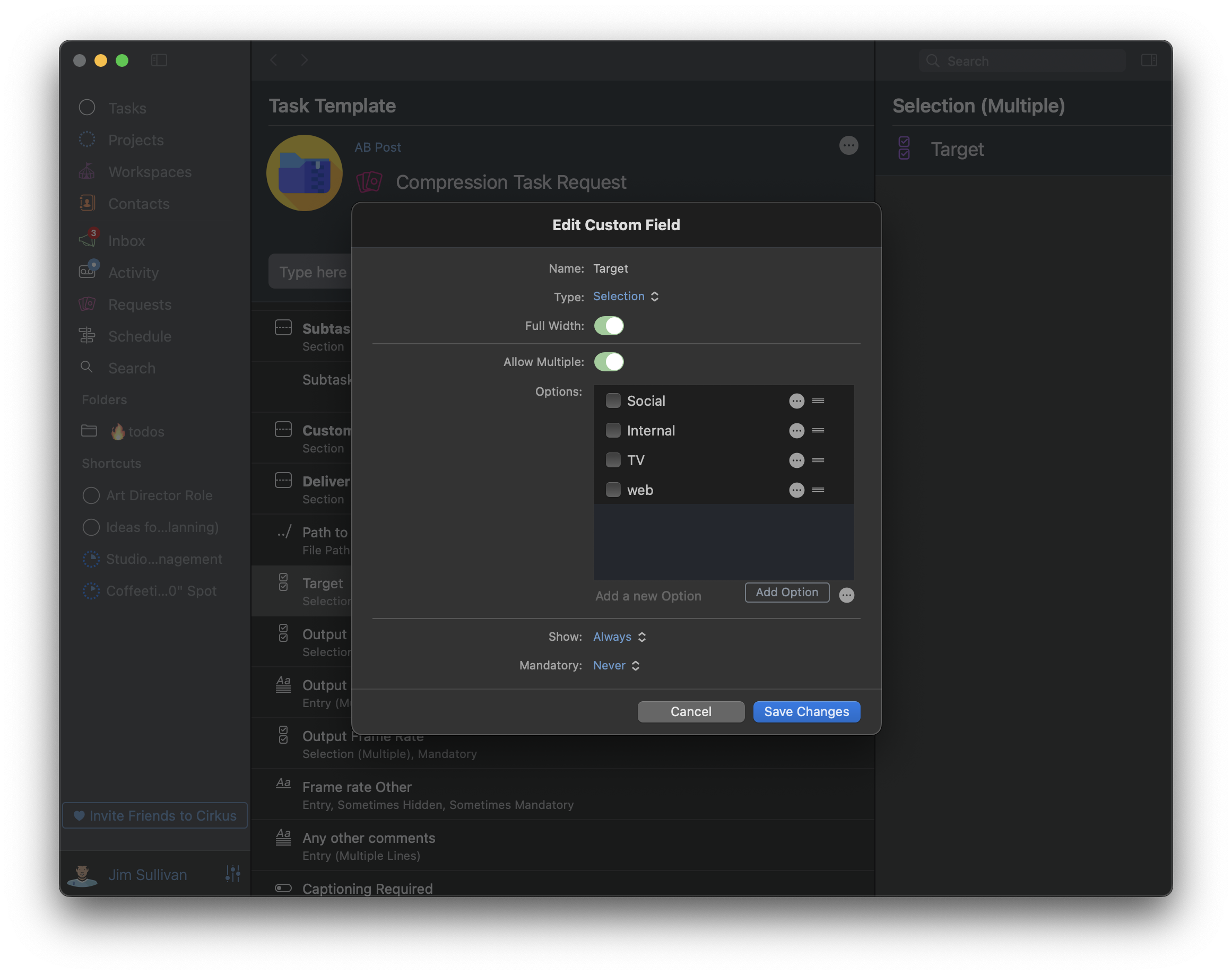The width and height of the screenshot is (1232, 975).
Task: Open user settings sliders icon beside Jim Sullivan
Action: 233,873
